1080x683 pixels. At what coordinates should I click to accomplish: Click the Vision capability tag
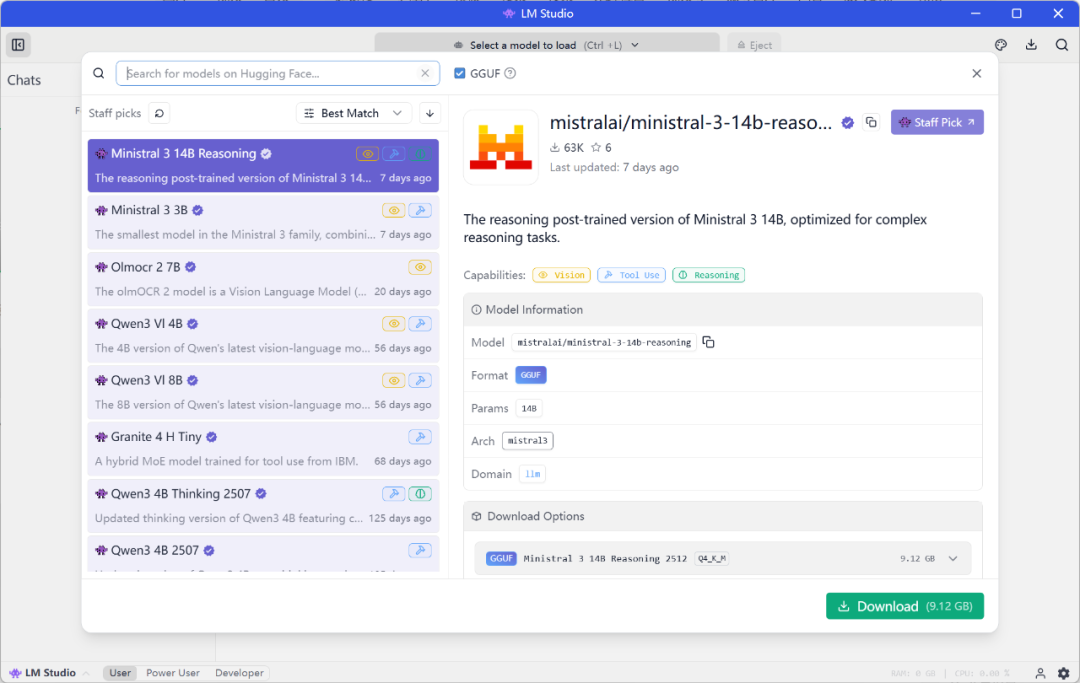click(x=562, y=275)
